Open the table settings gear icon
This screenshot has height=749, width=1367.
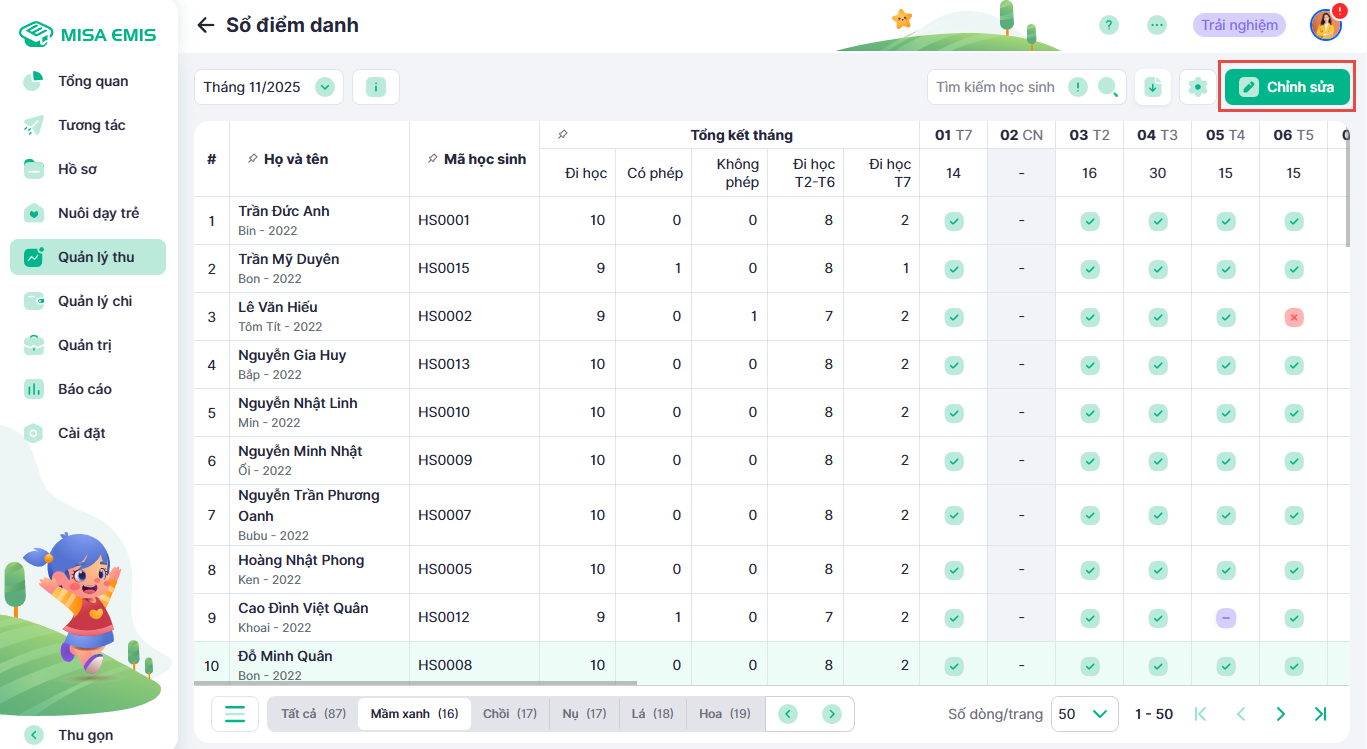[x=1197, y=87]
